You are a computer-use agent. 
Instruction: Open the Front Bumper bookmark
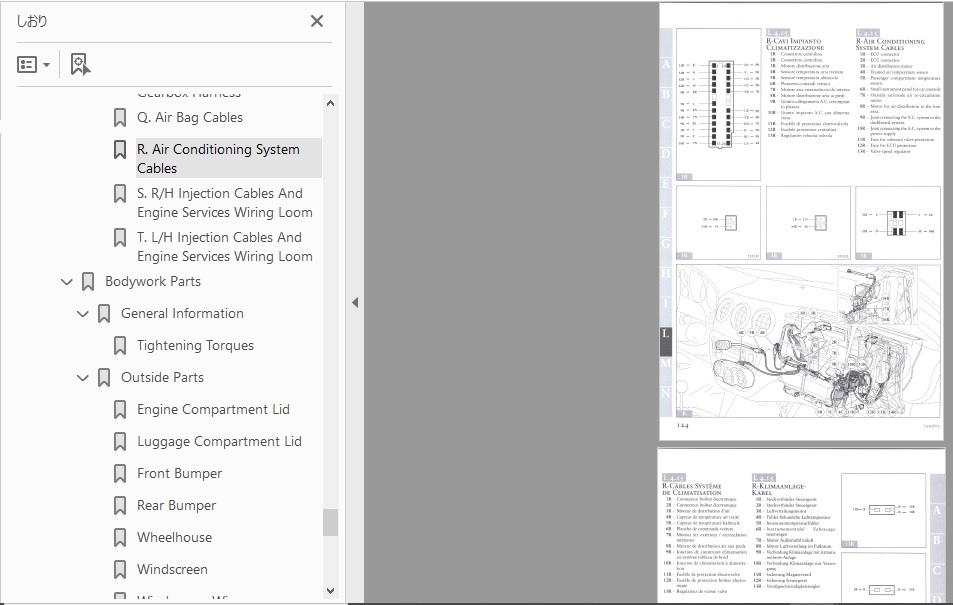click(x=179, y=474)
